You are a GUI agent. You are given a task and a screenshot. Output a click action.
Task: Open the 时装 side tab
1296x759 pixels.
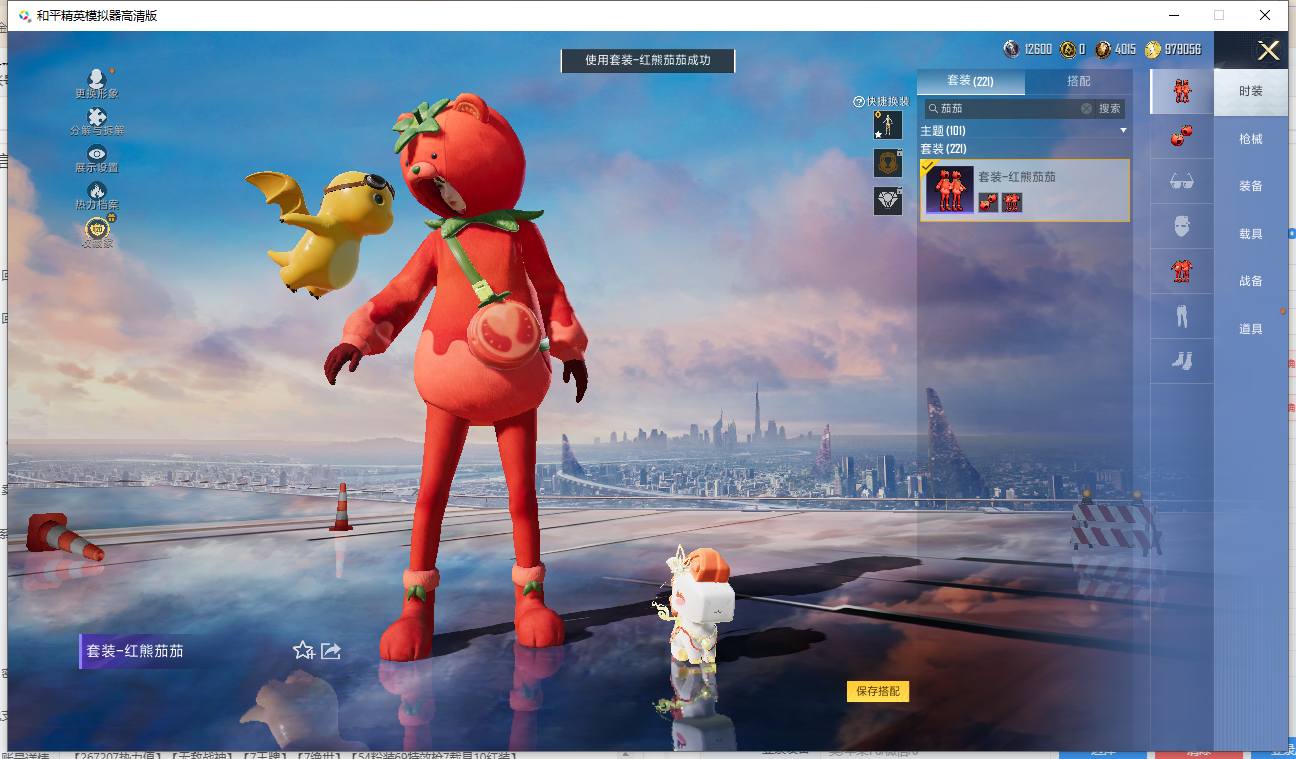pos(1251,91)
